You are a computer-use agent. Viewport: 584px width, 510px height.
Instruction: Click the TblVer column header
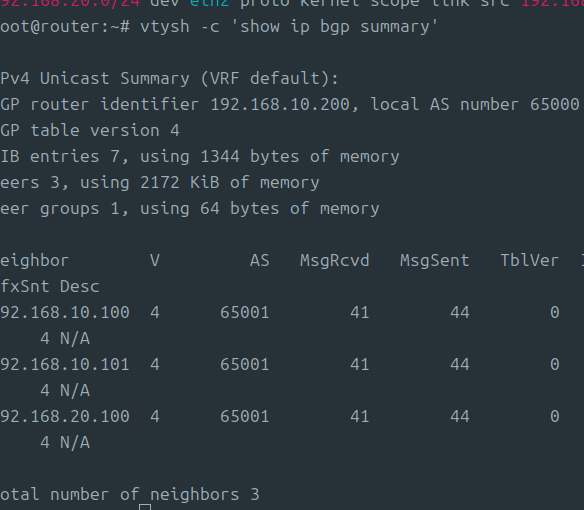click(x=529, y=260)
